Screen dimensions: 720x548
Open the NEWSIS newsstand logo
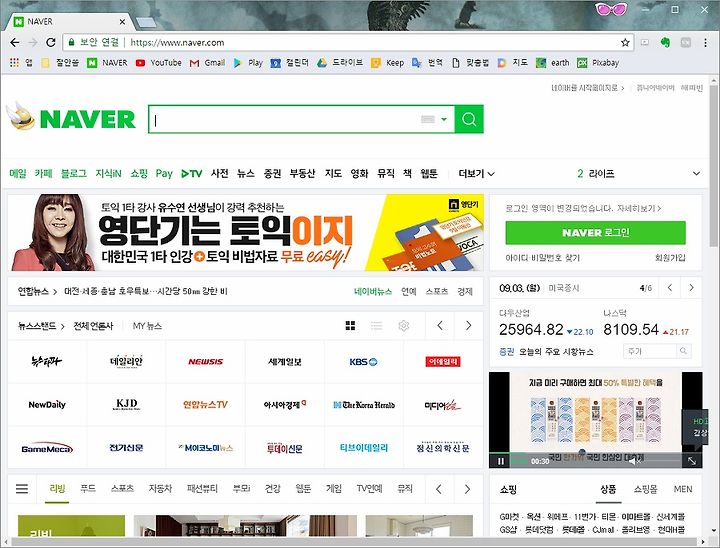pos(205,362)
